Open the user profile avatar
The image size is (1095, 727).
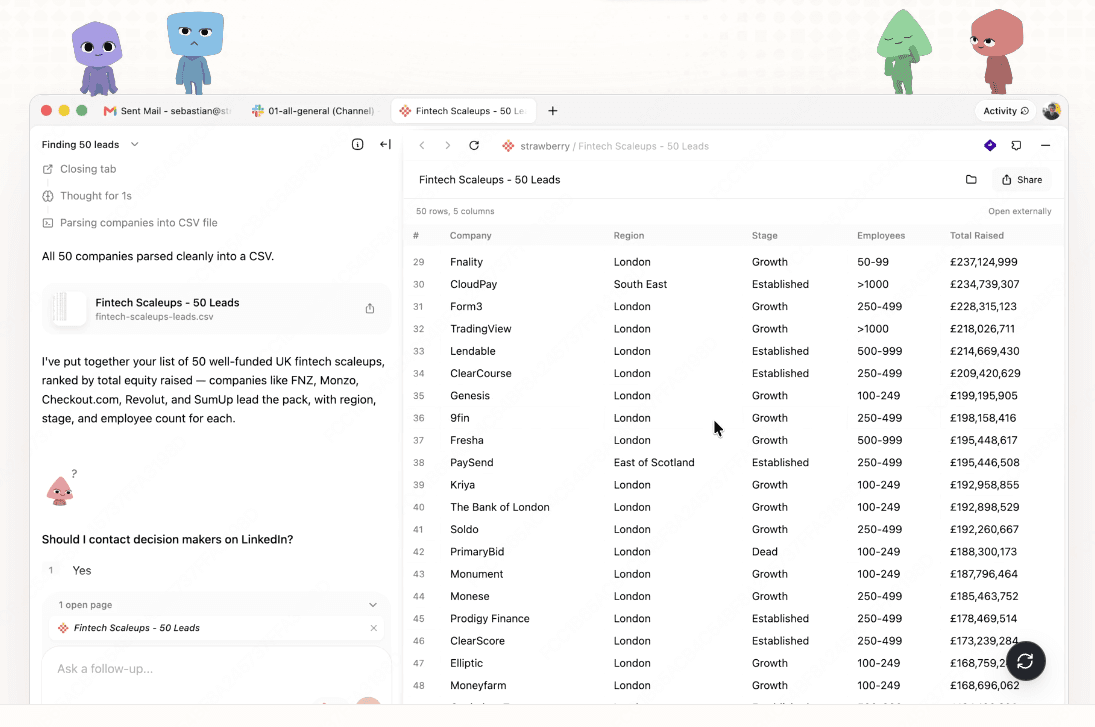point(1051,110)
